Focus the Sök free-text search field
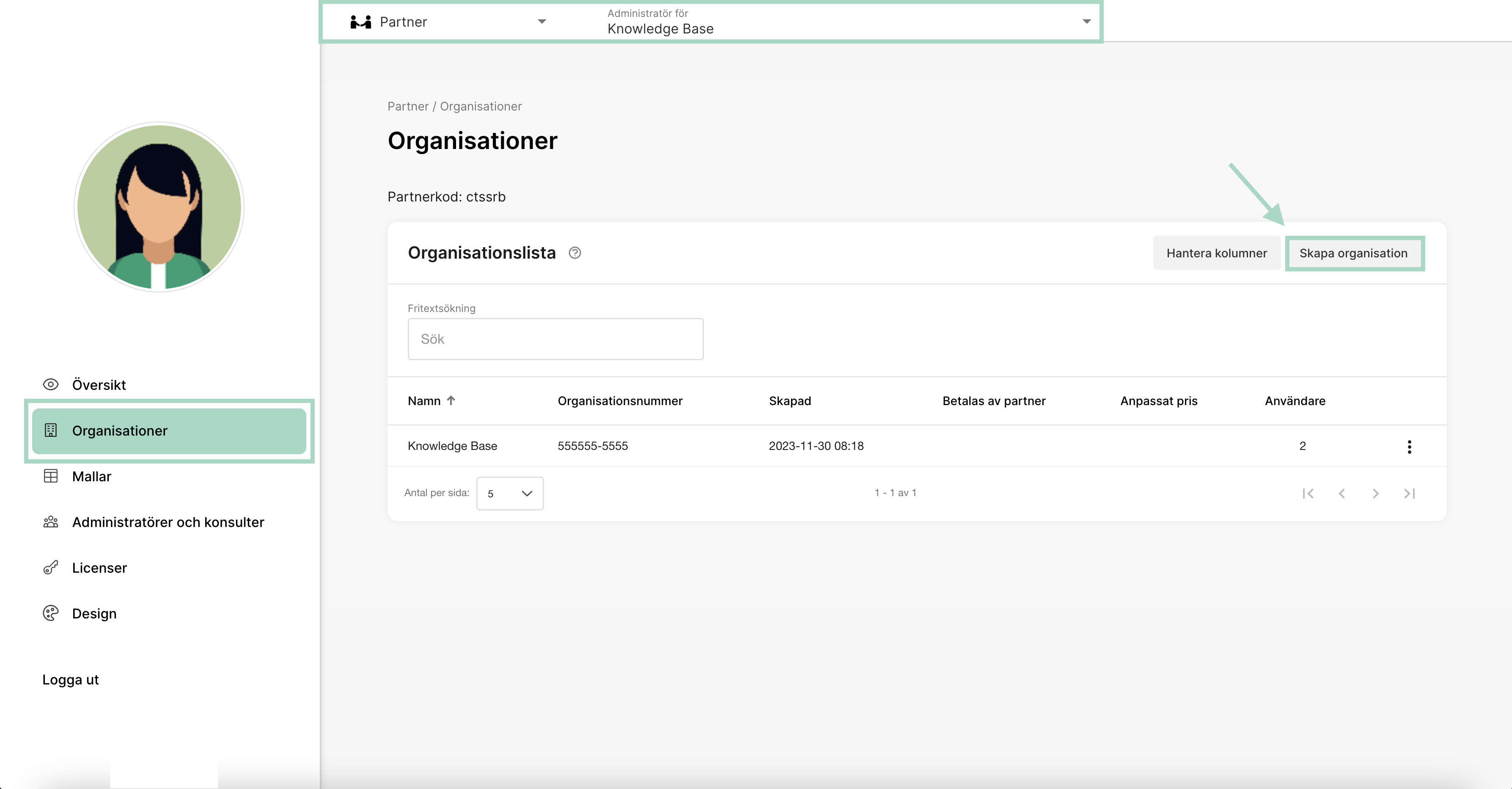 [555, 339]
